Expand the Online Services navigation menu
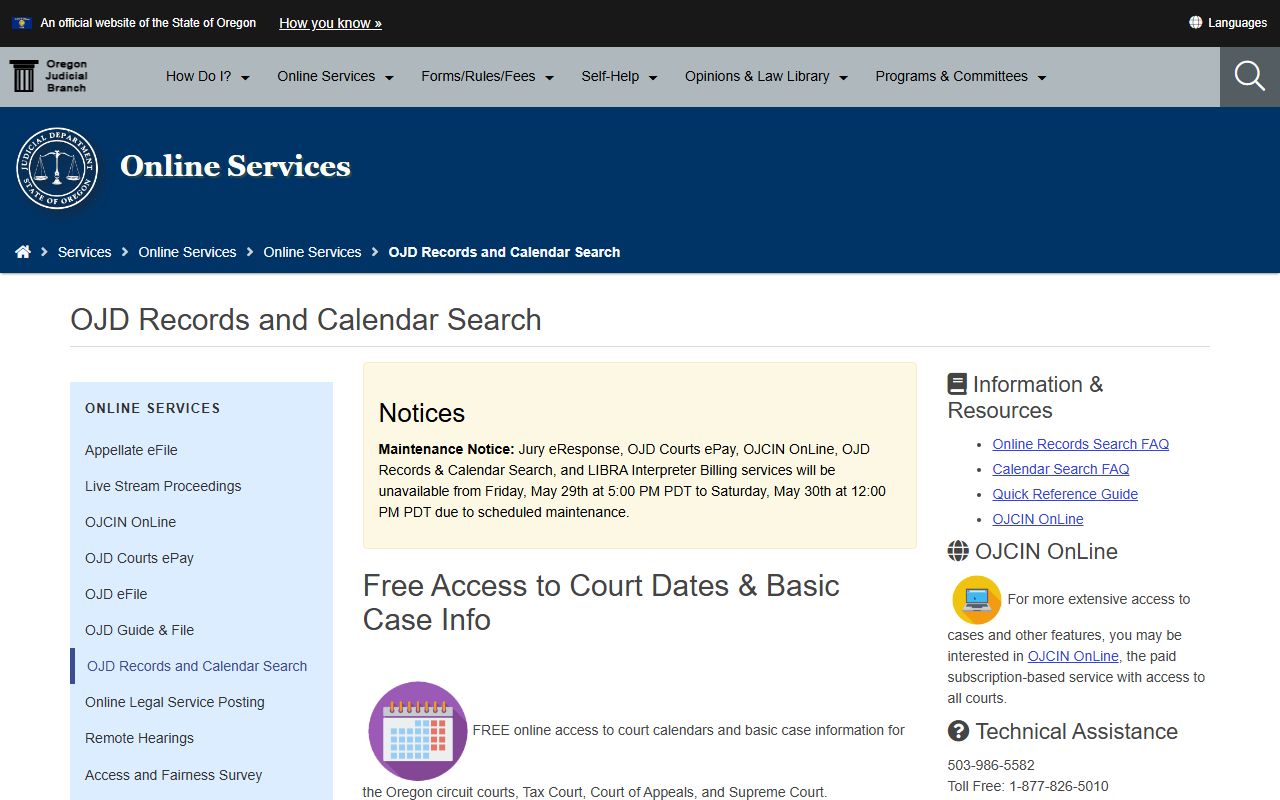Viewport: 1280px width, 800px height. pyautogui.click(x=336, y=76)
